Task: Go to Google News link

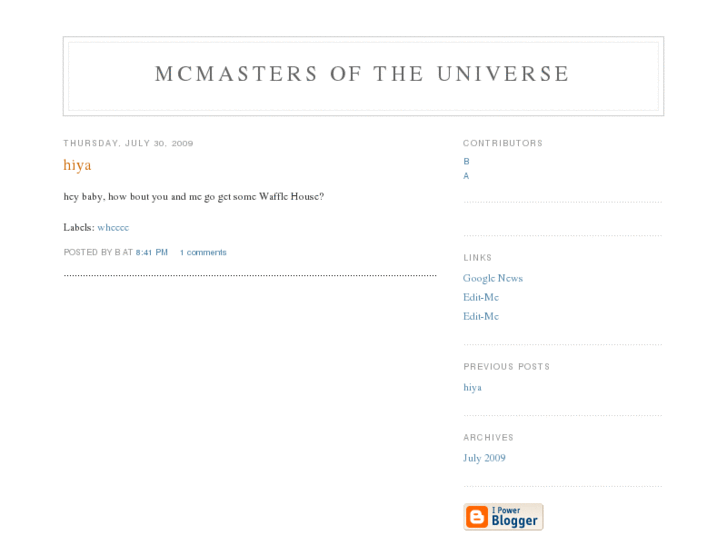Action: point(493,278)
